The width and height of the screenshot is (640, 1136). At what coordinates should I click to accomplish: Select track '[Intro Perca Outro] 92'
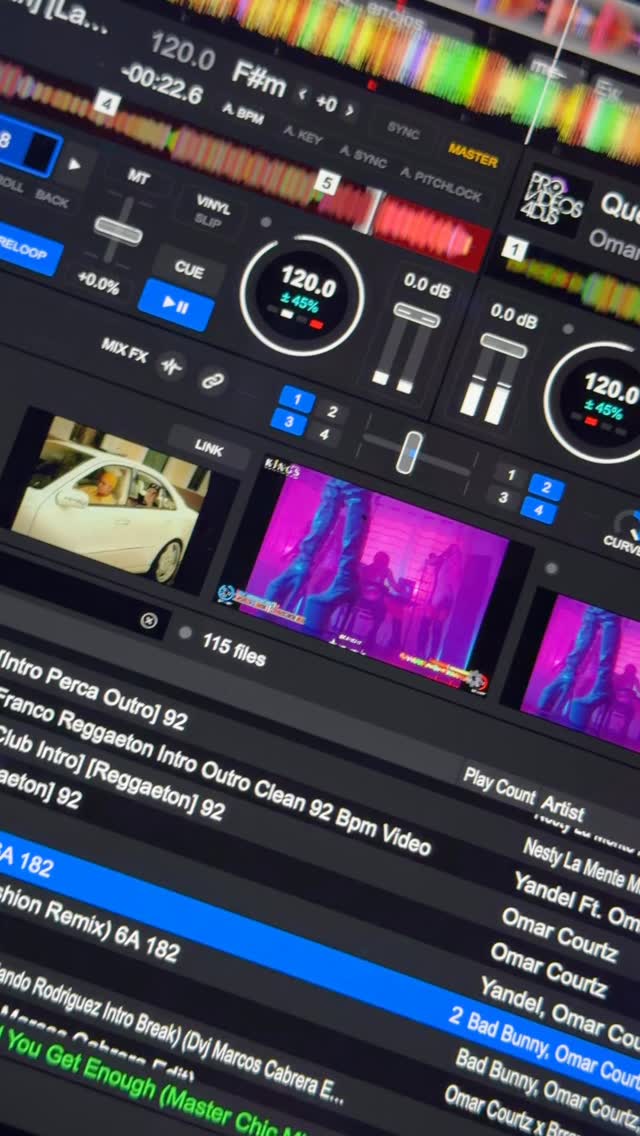pos(94,688)
